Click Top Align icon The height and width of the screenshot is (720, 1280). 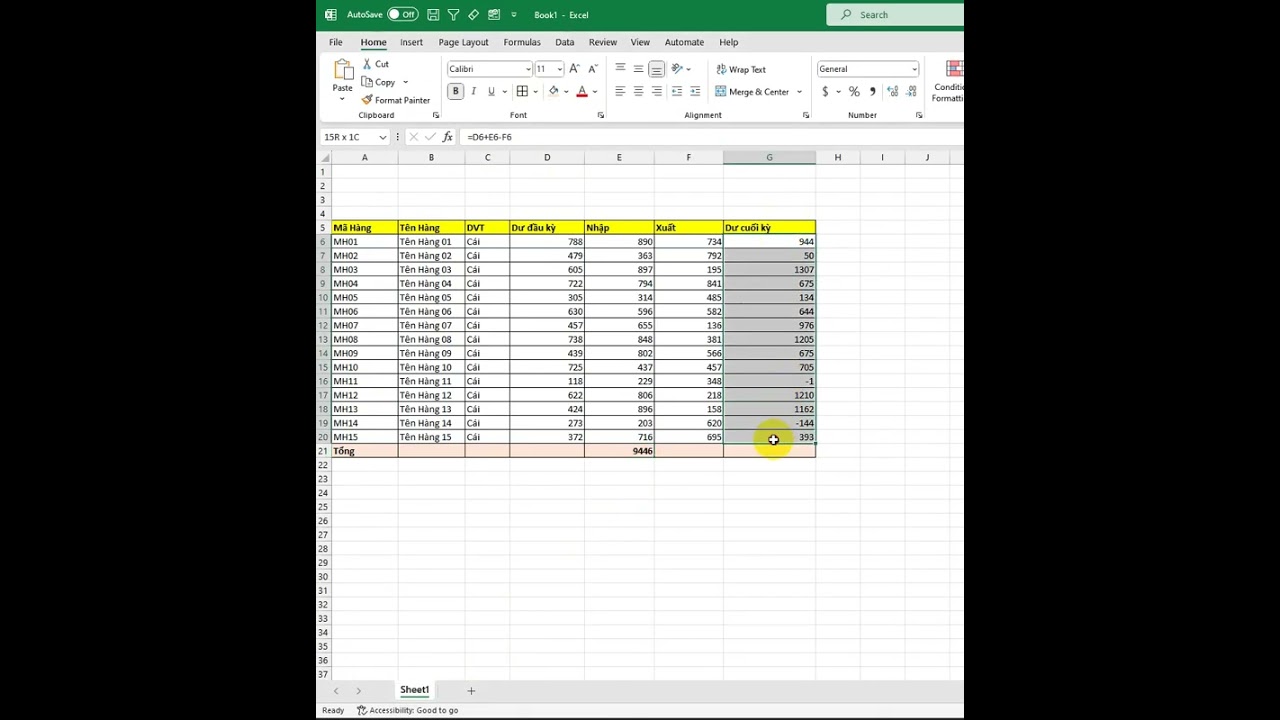(x=620, y=69)
